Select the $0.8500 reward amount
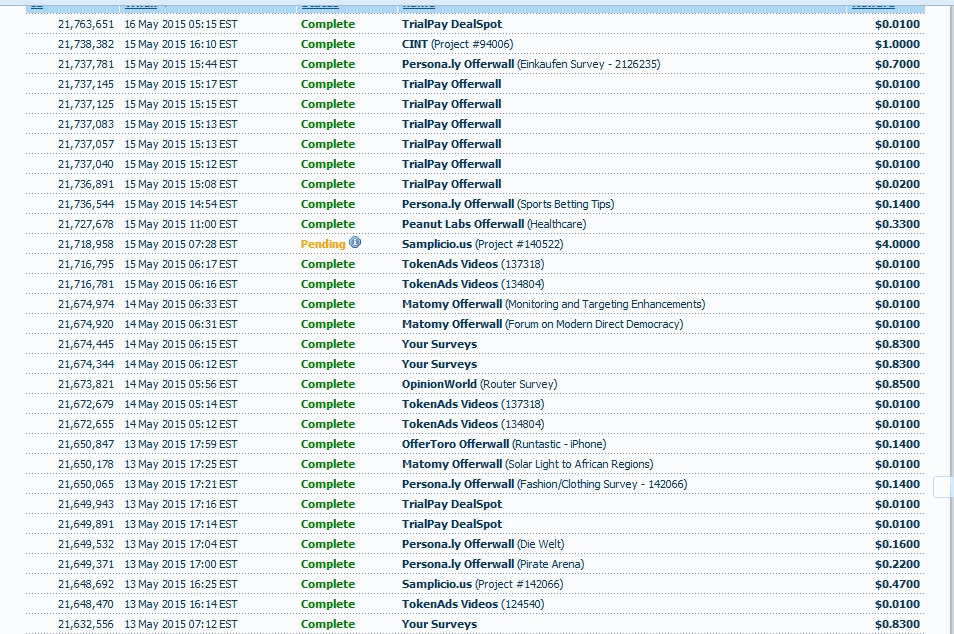The width and height of the screenshot is (954, 634). click(x=897, y=385)
